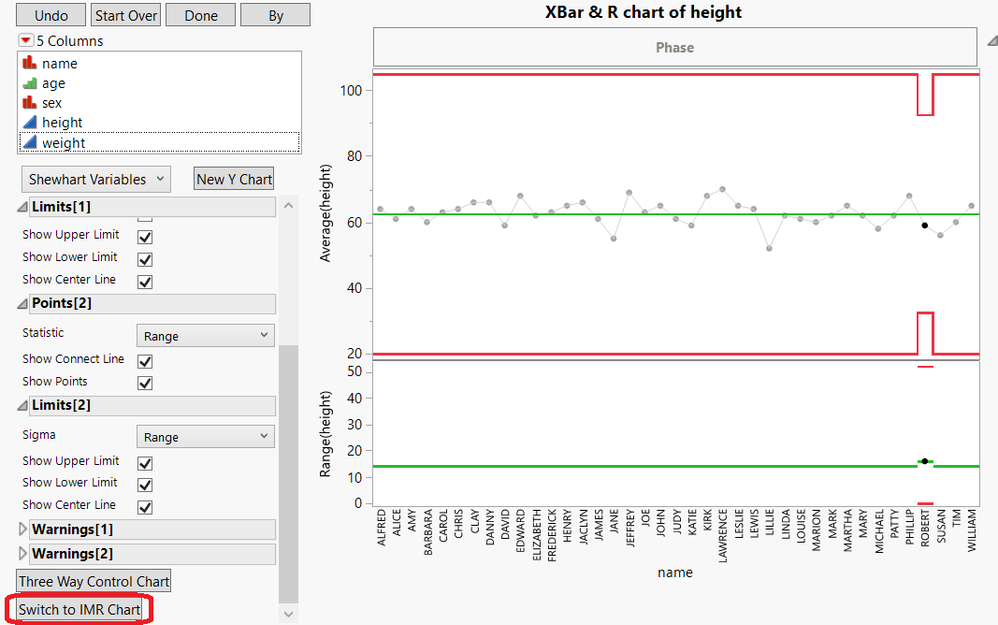Screen dimensions: 998x625
Task: Select the nominal data icon beside name
Action: (x=30, y=62)
